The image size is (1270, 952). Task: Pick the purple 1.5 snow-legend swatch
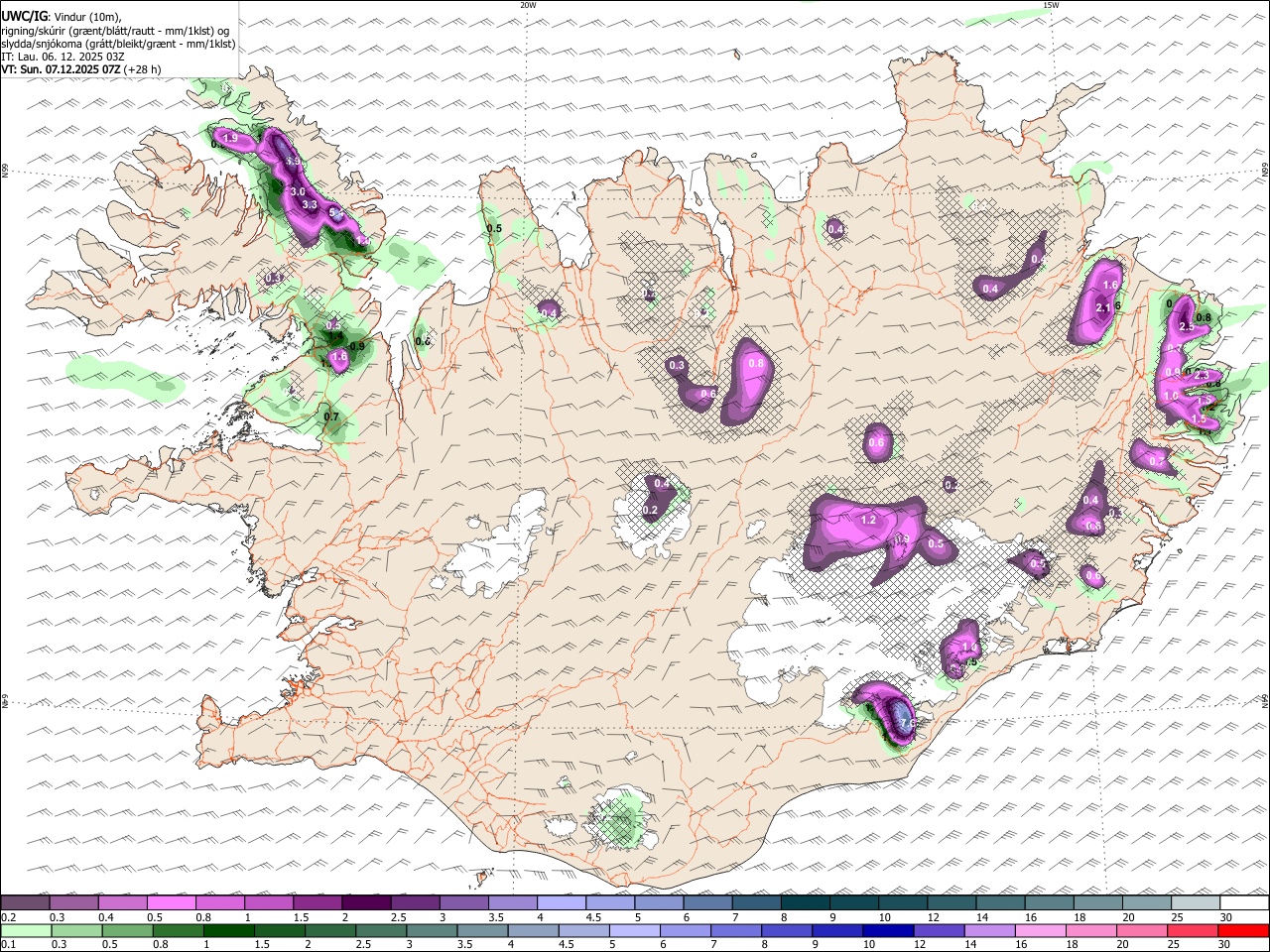pyautogui.click(x=317, y=902)
